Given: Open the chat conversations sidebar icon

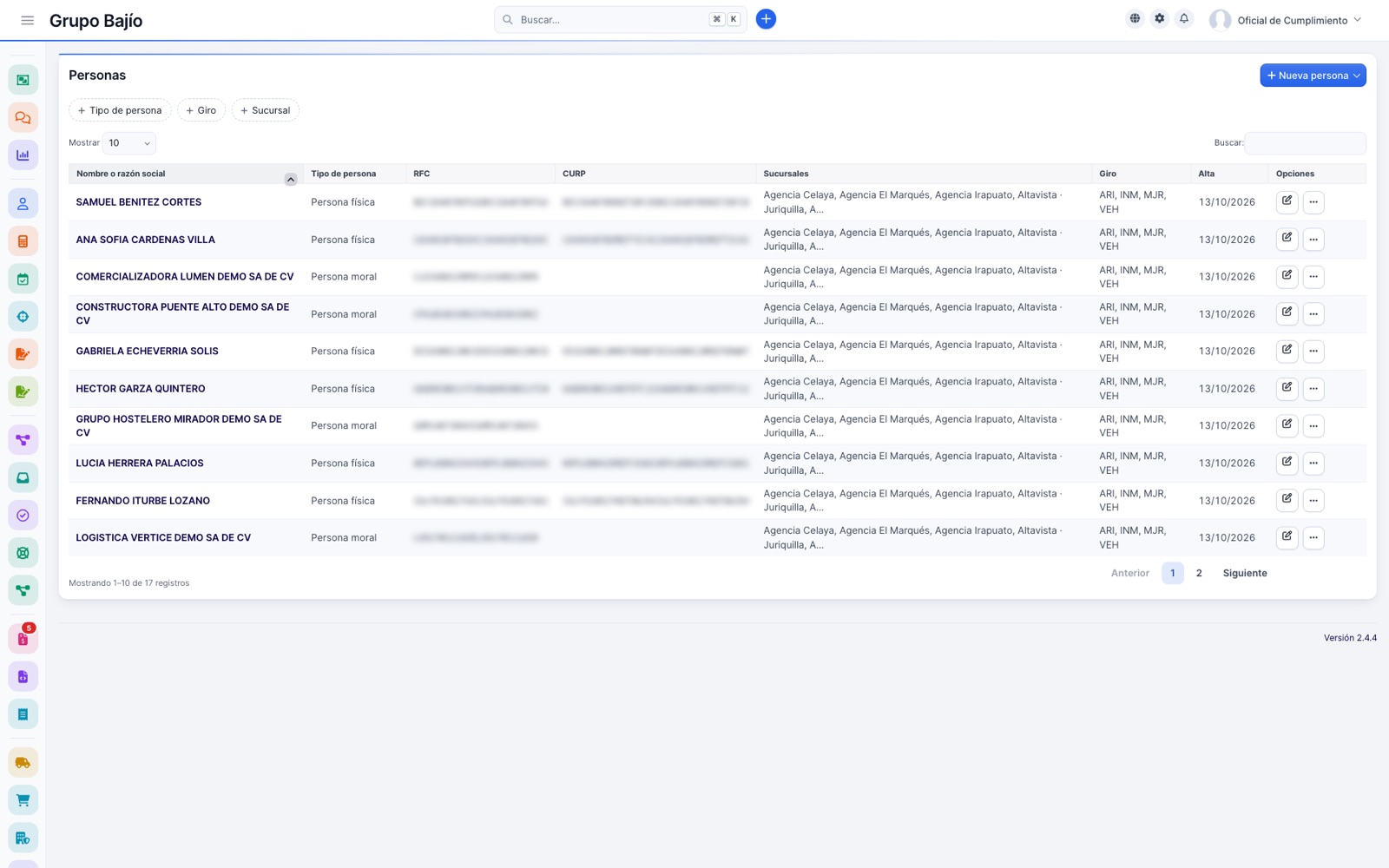Looking at the screenshot, I should coord(23,117).
